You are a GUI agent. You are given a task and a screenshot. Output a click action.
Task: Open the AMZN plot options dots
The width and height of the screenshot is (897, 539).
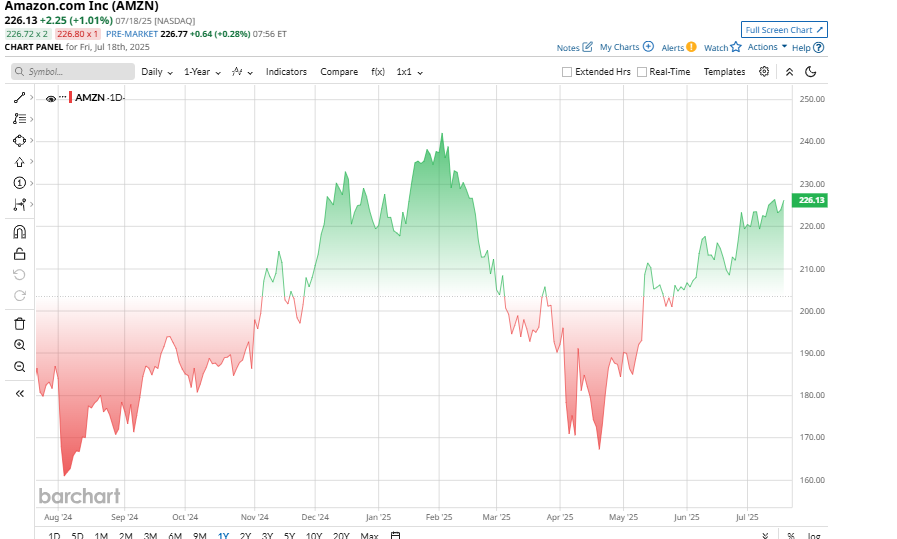(x=63, y=98)
